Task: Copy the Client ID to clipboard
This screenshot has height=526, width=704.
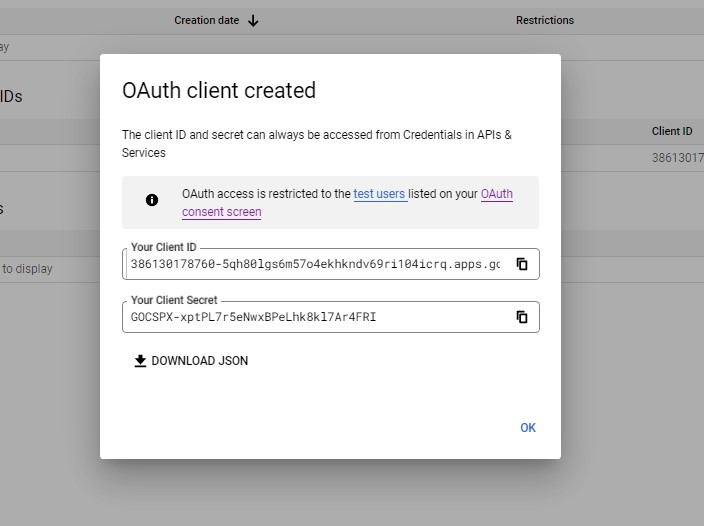Action: point(522,264)
